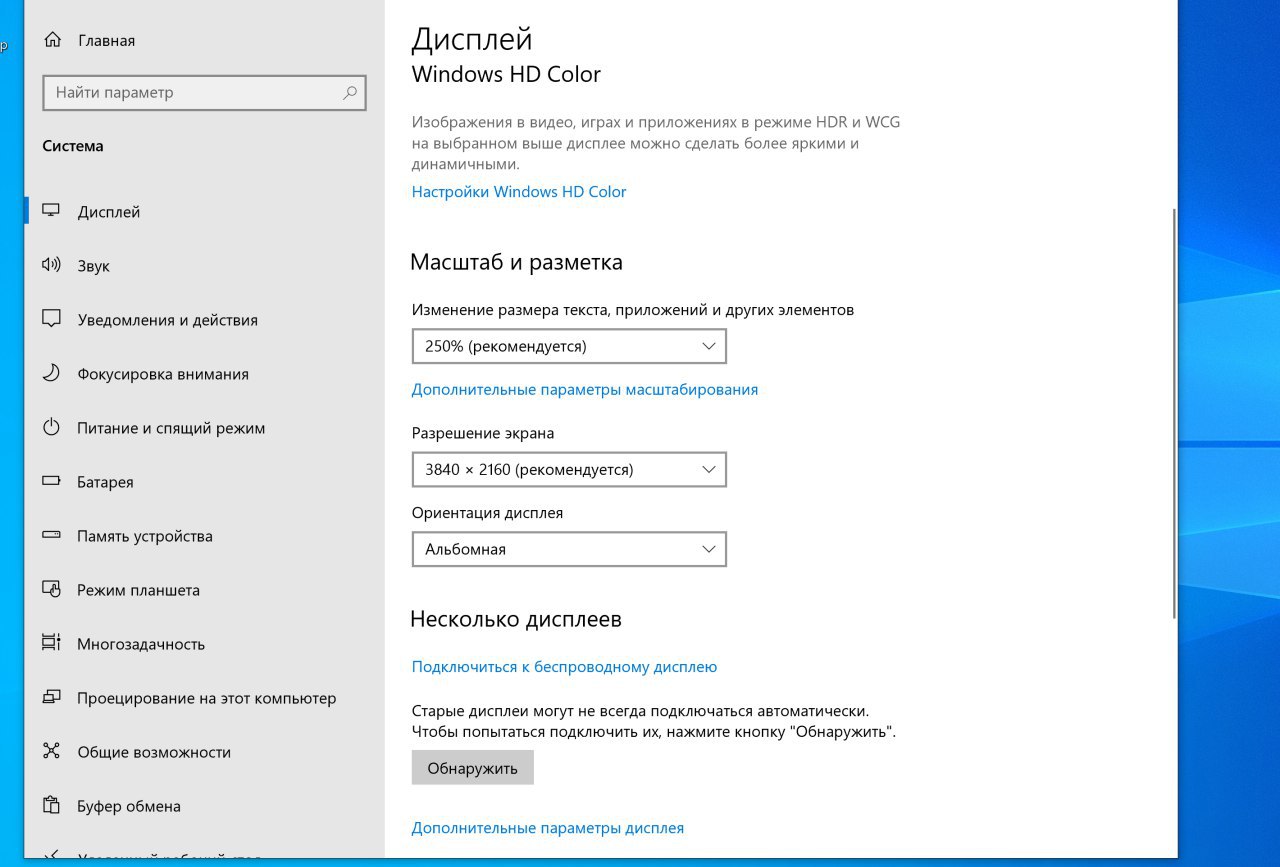The height and width of the screenshot is (867, 1280).
Task: Click the Ориентация дисплея label
Action: (x=488, y=512)
